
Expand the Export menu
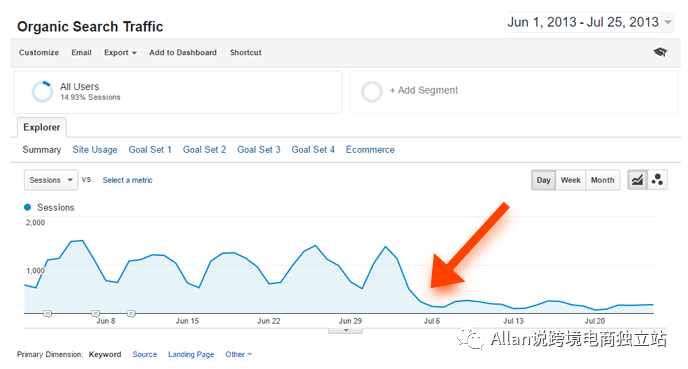[x=120, y=53]
